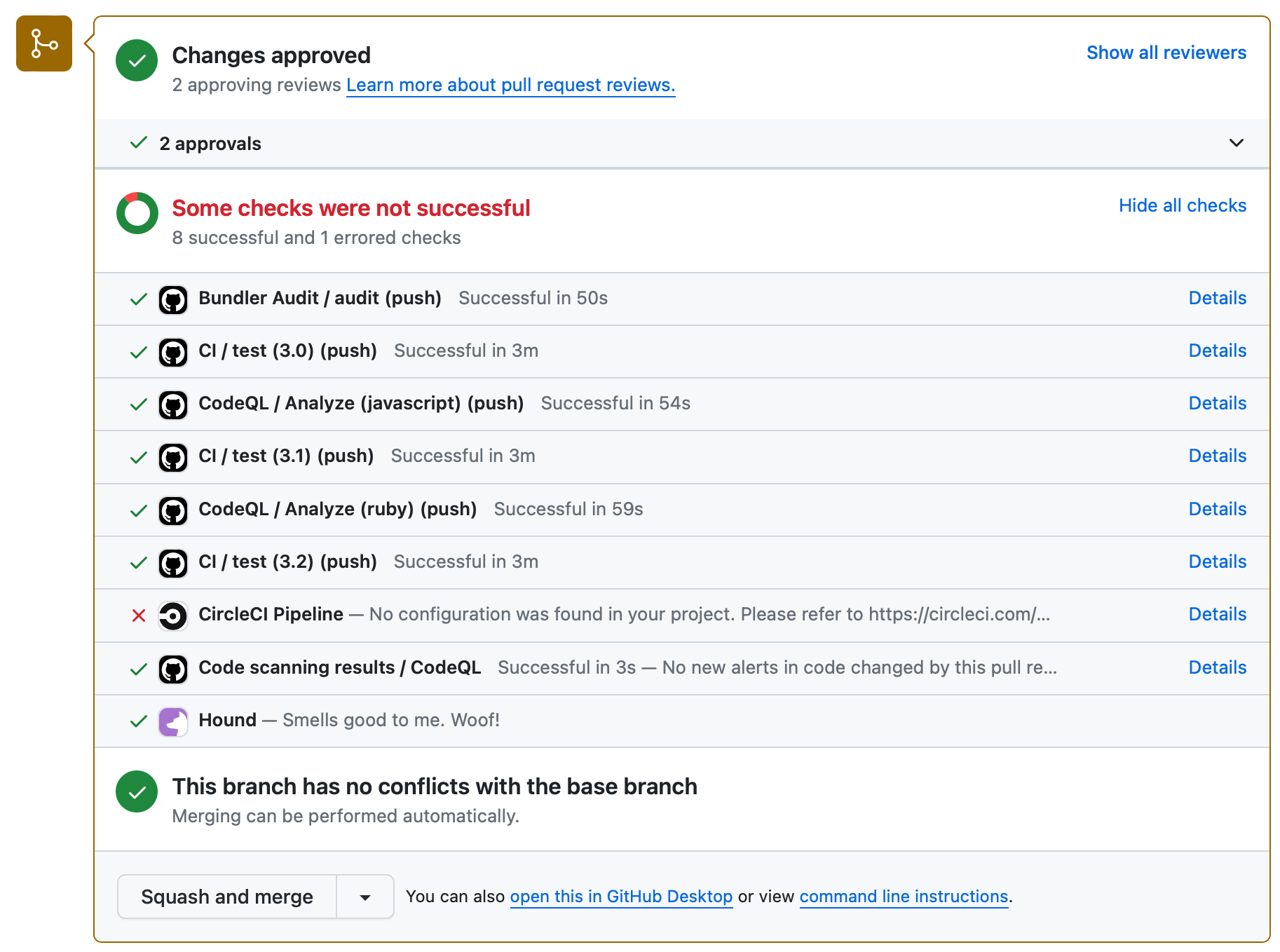The width and height of the screenshot is (1280, 952).
Task: Click green check circle beside Changes approved
Action: pyautogui.click(x=137, y=61)
